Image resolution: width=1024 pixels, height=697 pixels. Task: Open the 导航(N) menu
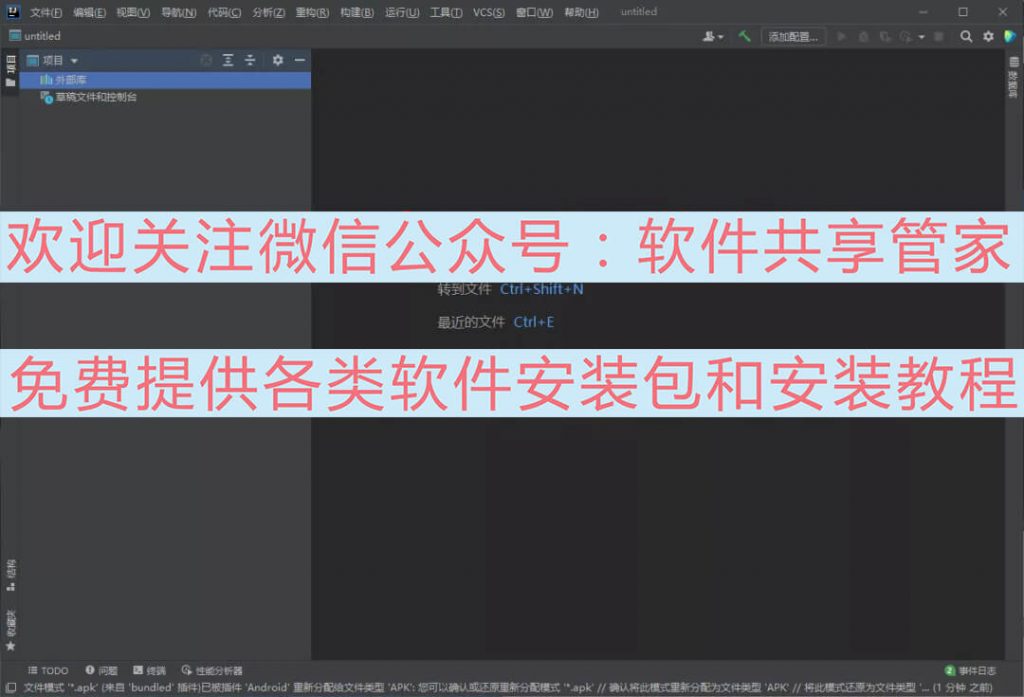[x=178, y=12]
